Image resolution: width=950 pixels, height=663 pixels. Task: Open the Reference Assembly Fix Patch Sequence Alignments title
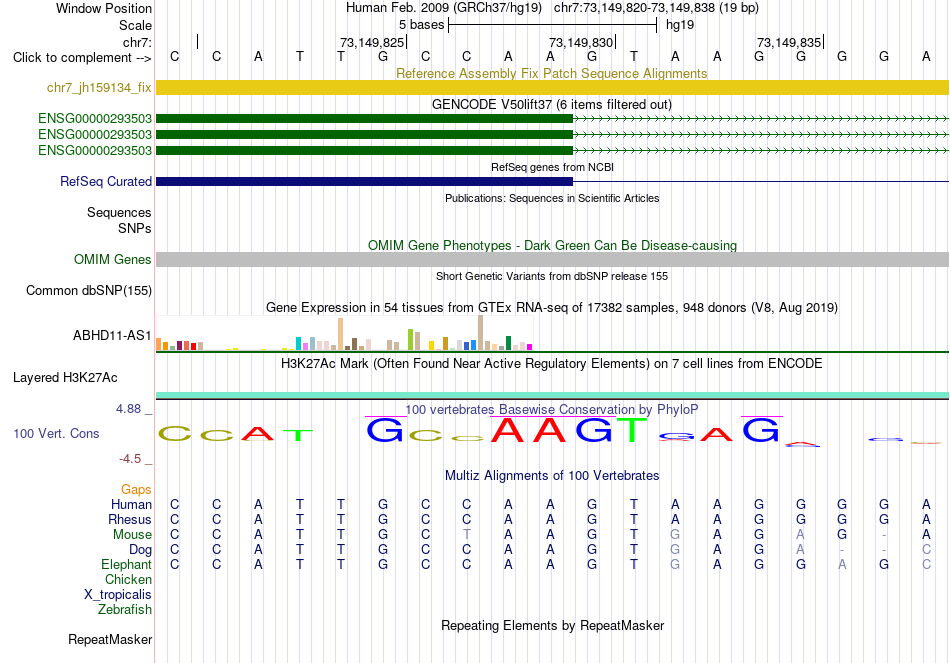(551, 73)
